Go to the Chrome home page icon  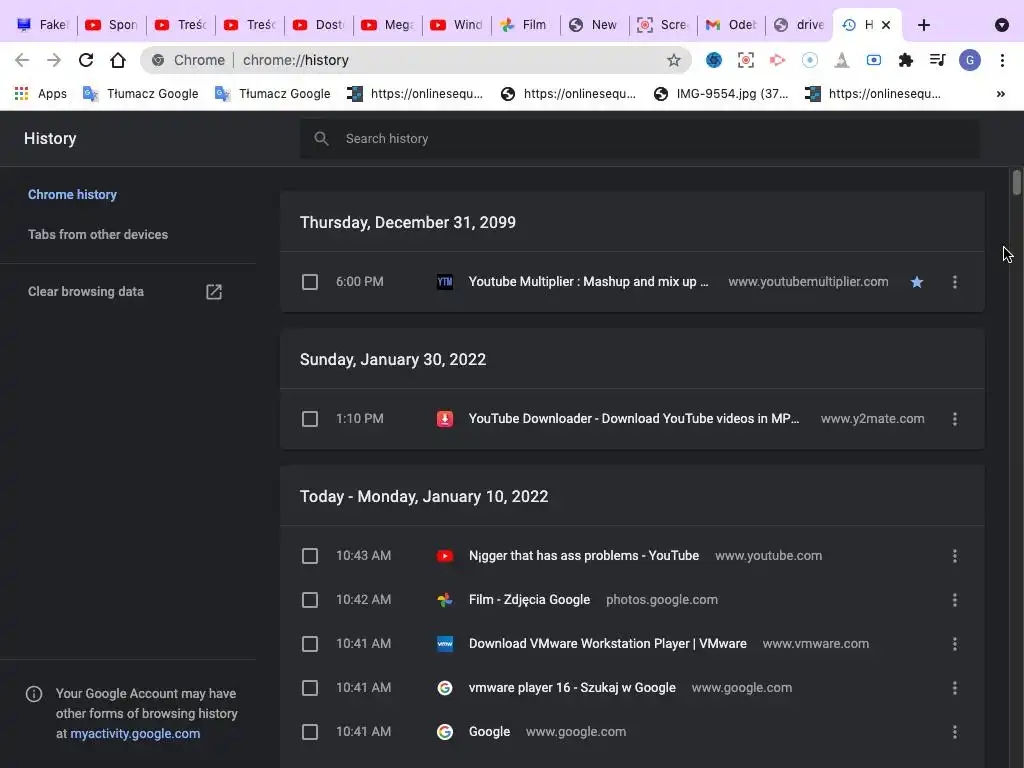pos(118,60)
